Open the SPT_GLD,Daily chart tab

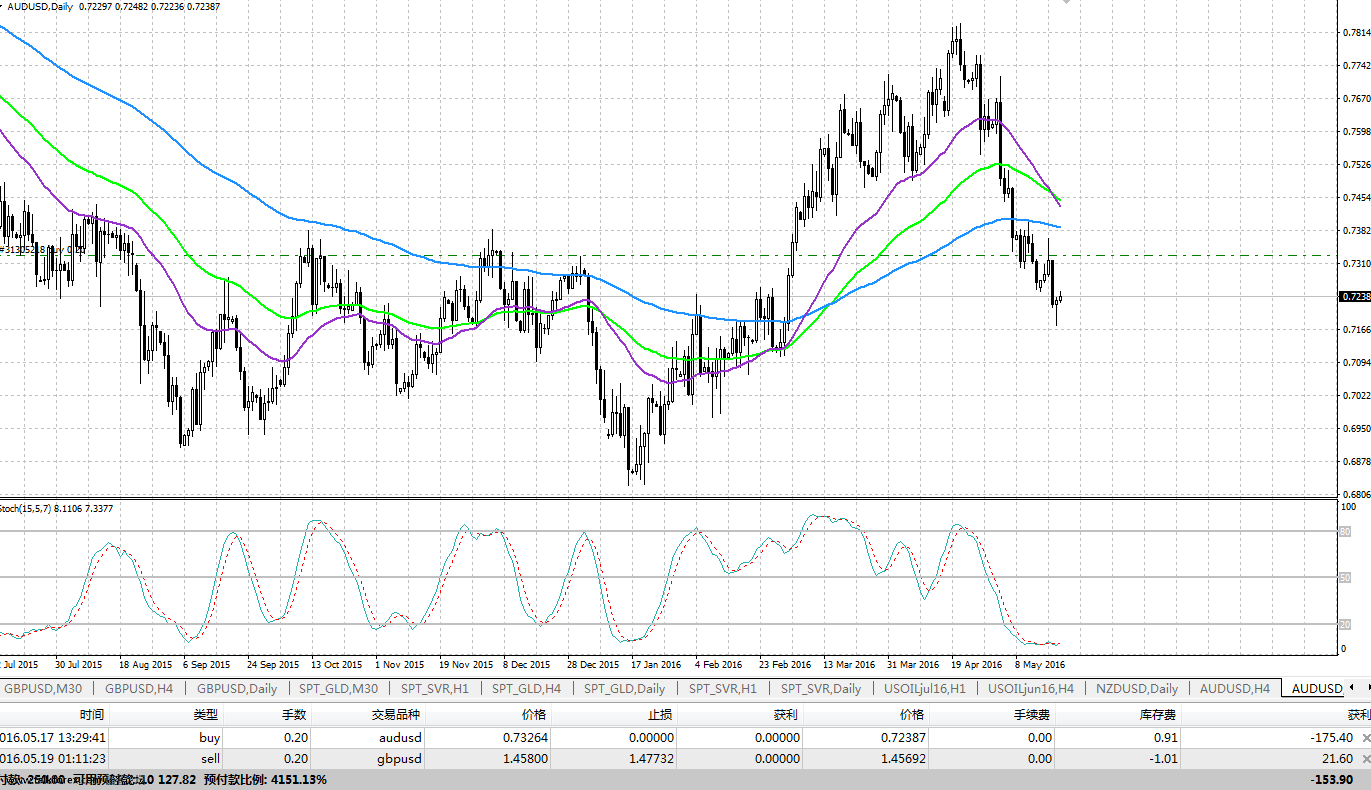point(625,688)
